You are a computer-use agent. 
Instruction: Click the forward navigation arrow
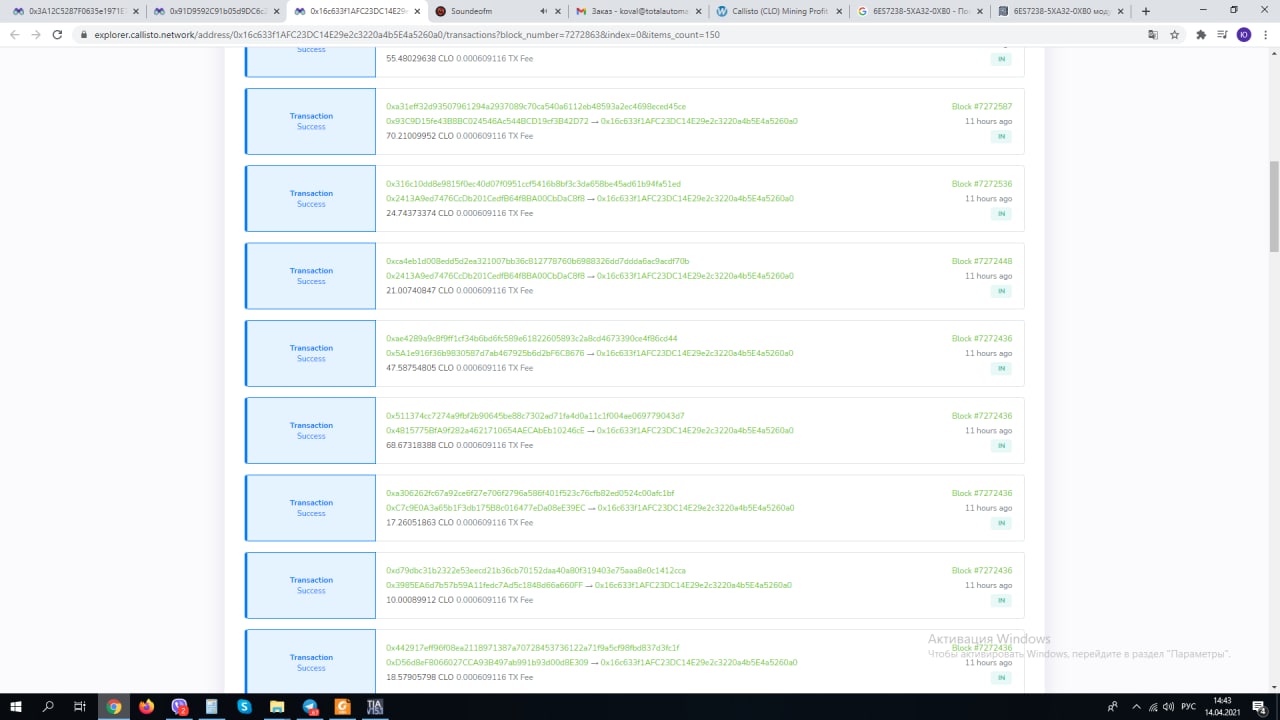36,34
